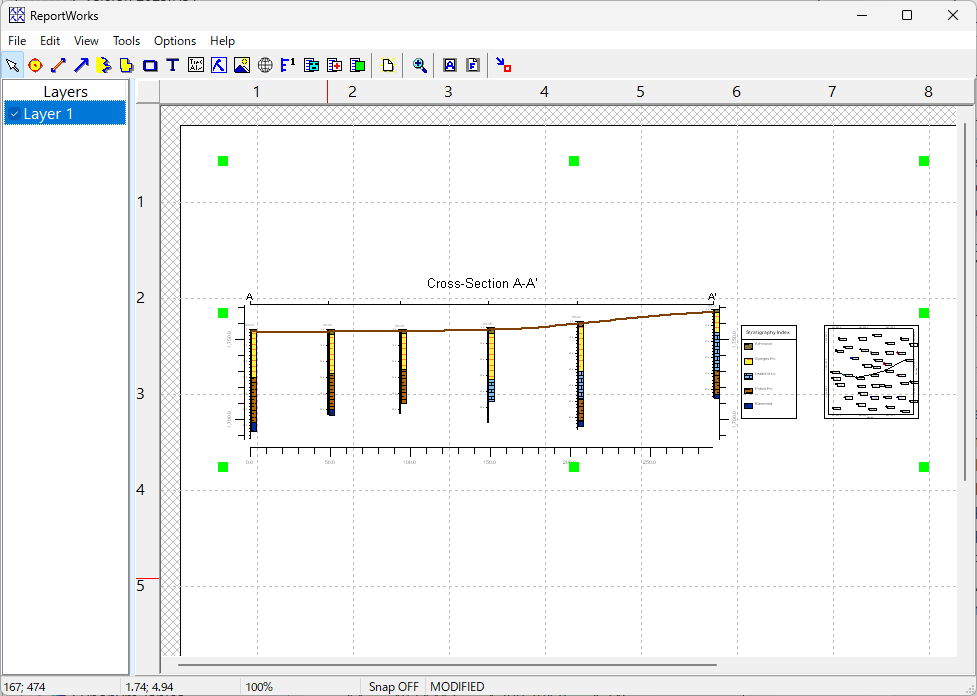Select the pointer arrow tool
Image resolution: width=977 pixels, height=696 pixels.
point(12,65)
